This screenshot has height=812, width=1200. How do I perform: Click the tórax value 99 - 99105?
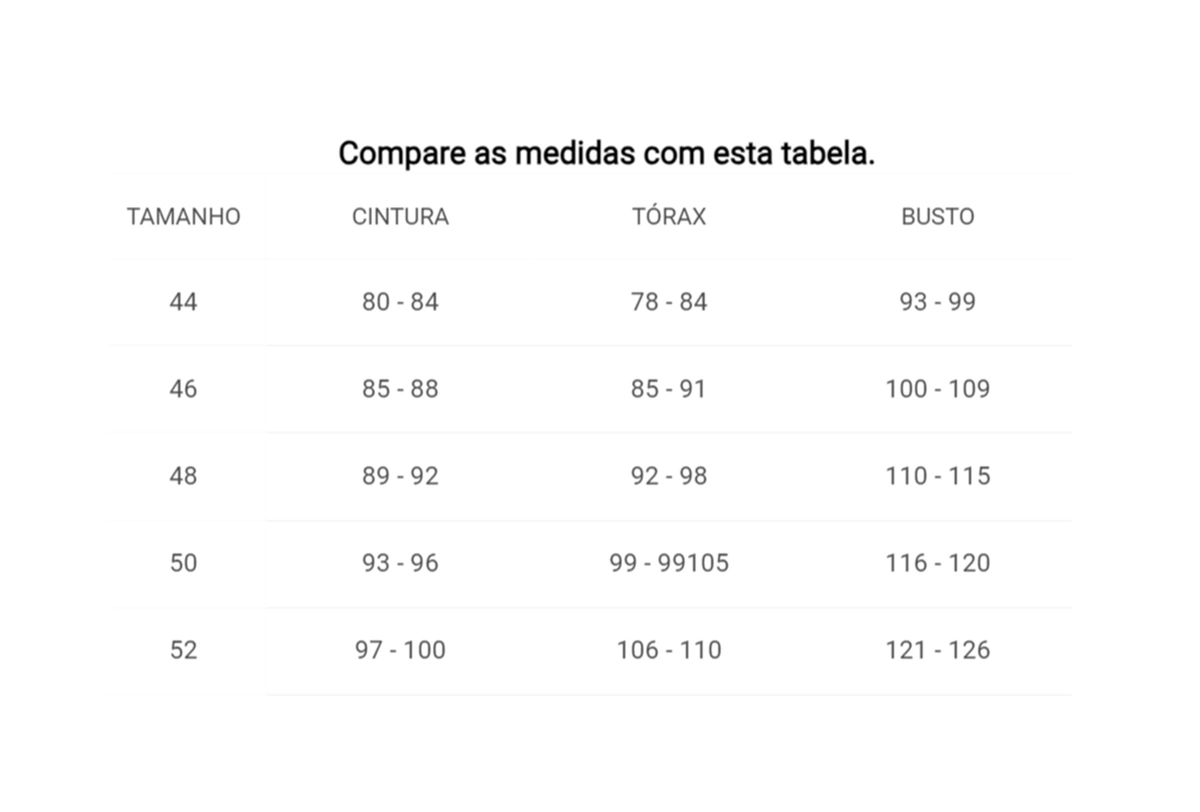click(x=669, y=563)
